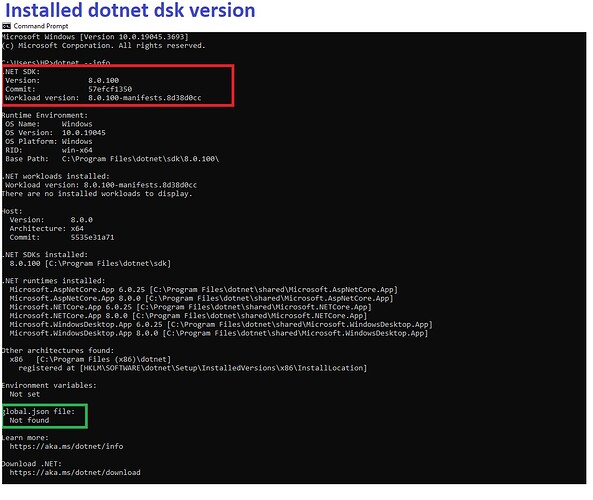Image resolution: width=593 pixels, height=500 pixels.
Task: Click the 'Environment variables:' heading
Action: (49, 385)
